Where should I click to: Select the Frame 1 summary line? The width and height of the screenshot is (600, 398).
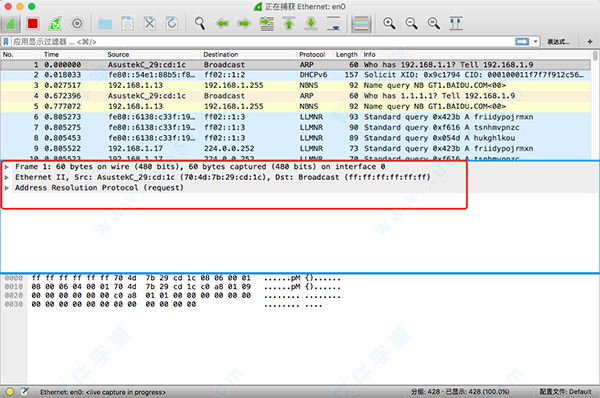200,167
